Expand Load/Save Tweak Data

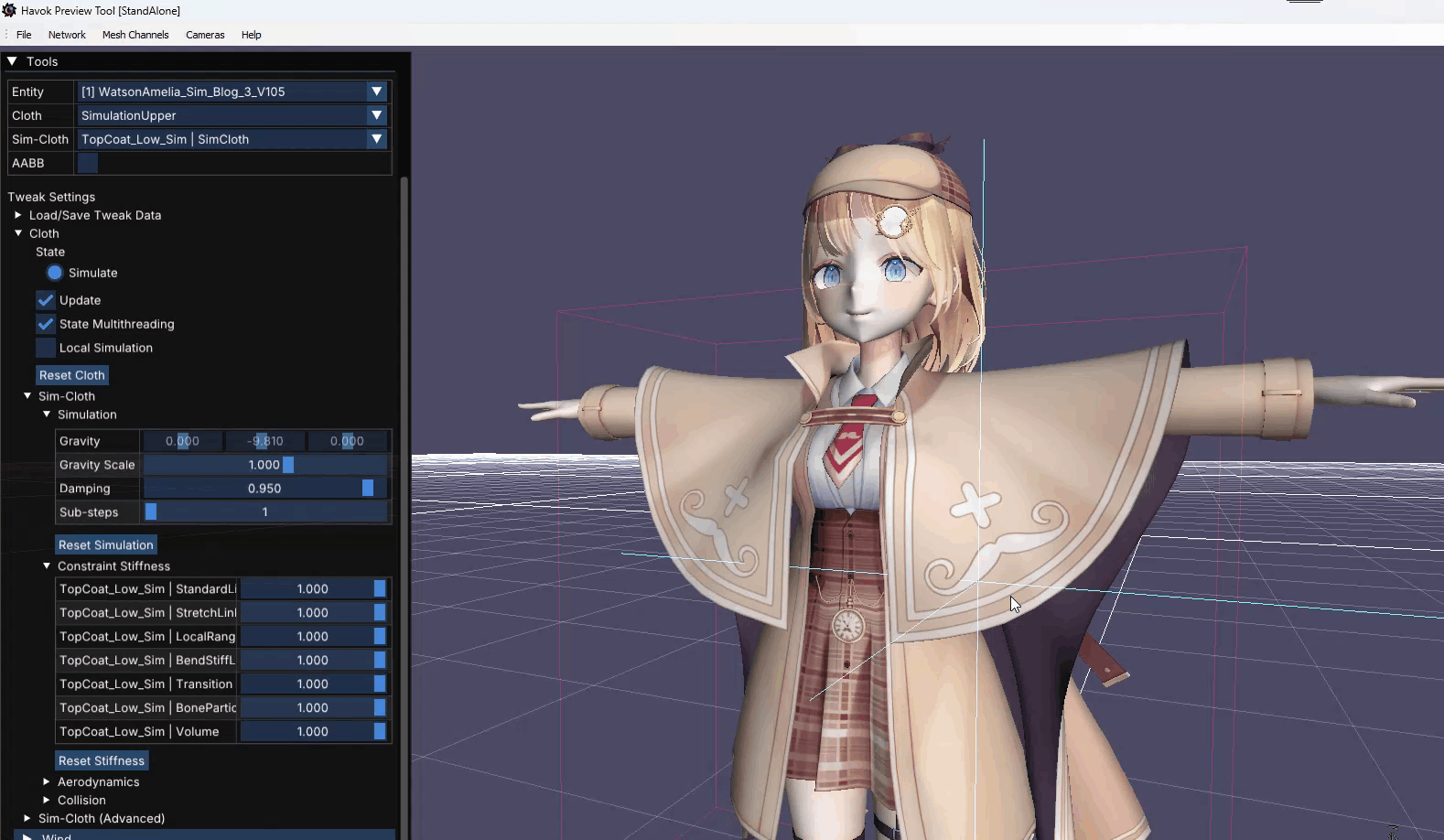18,215
